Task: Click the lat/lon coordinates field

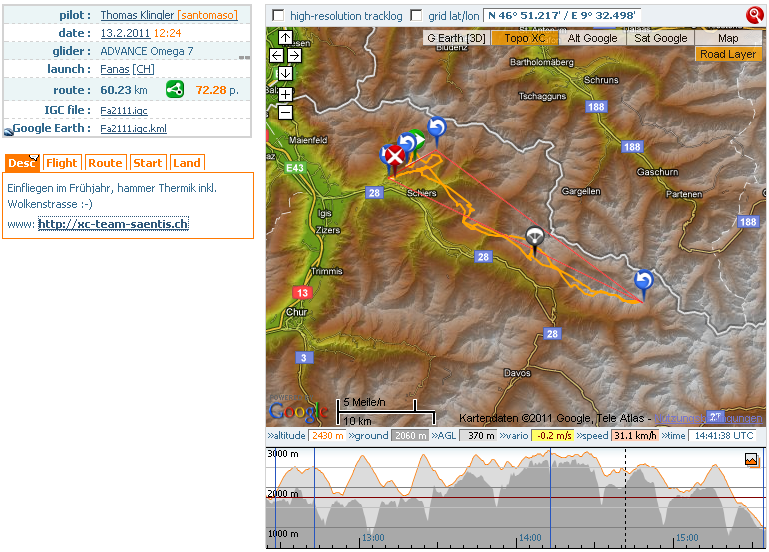Action: (x=562, y=16)
